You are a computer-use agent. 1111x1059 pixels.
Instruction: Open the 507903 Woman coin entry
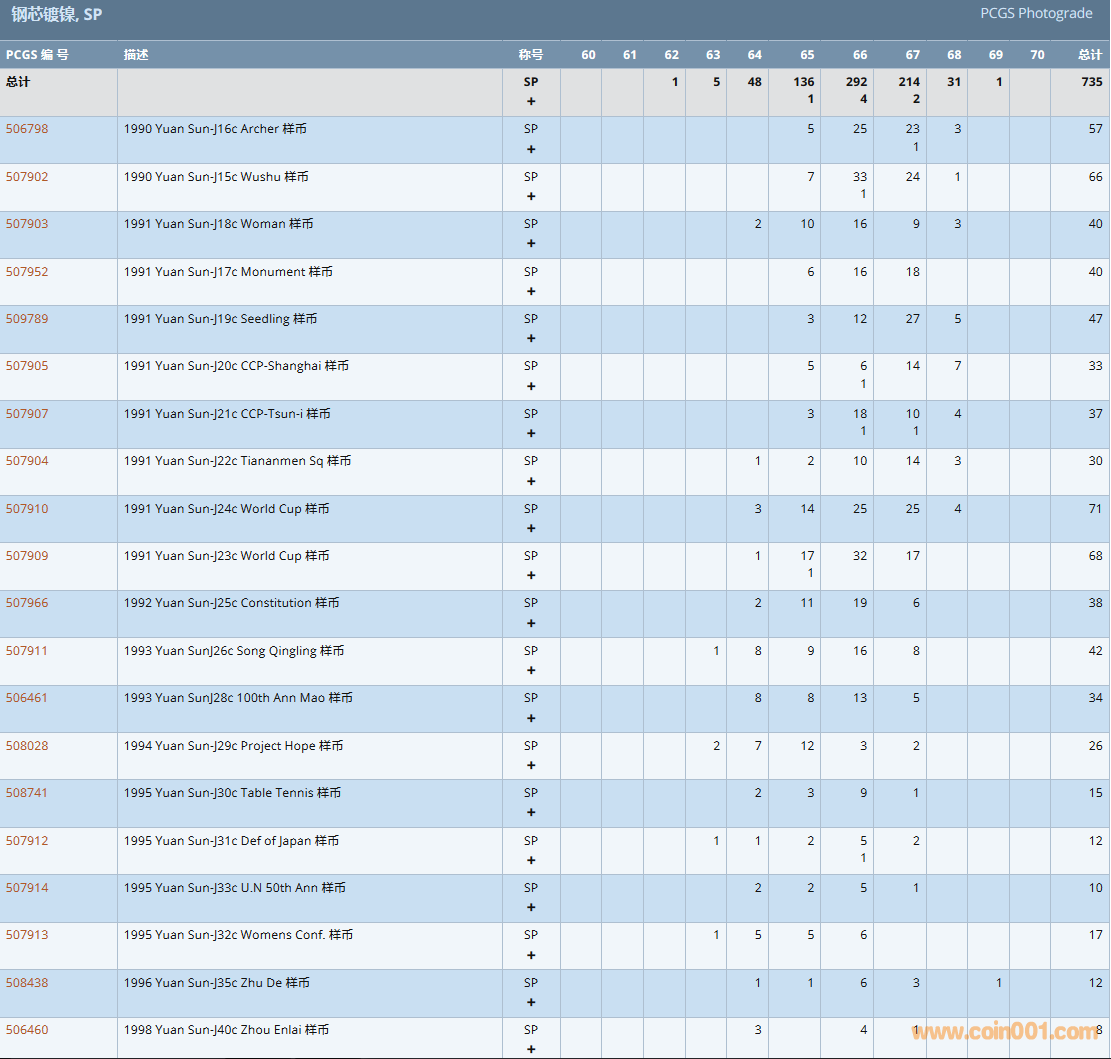tap(27, 224)
